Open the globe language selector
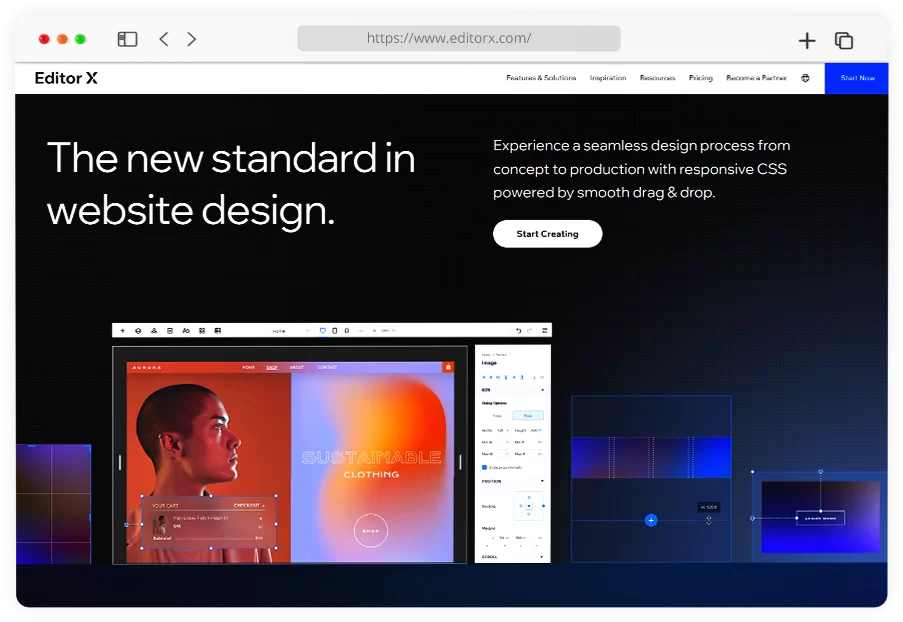This screenshot has height=622, width=903. pyautogui.click(x=805, y=78)
